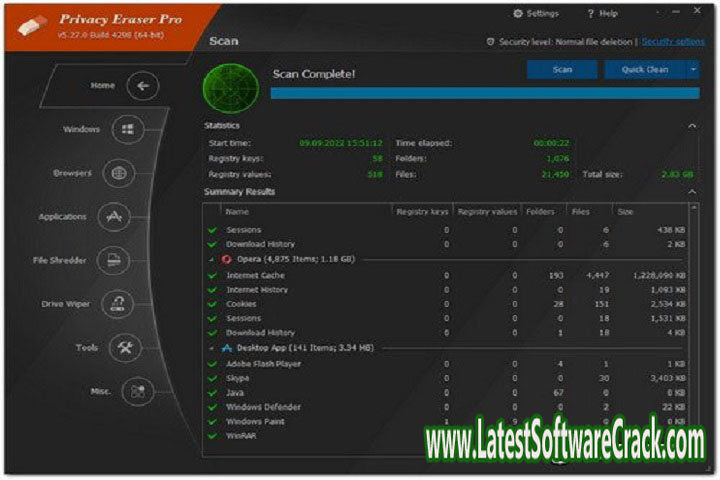The height and width of the screenshot is (480, 720).
Task: Open the File Shredder icon
Action: coord(114,261)
